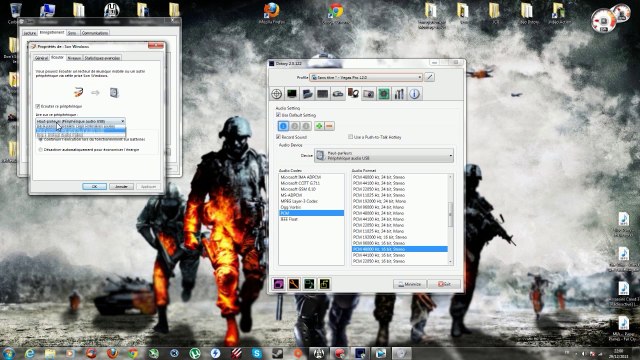Select IEEE Float codec

311,219
